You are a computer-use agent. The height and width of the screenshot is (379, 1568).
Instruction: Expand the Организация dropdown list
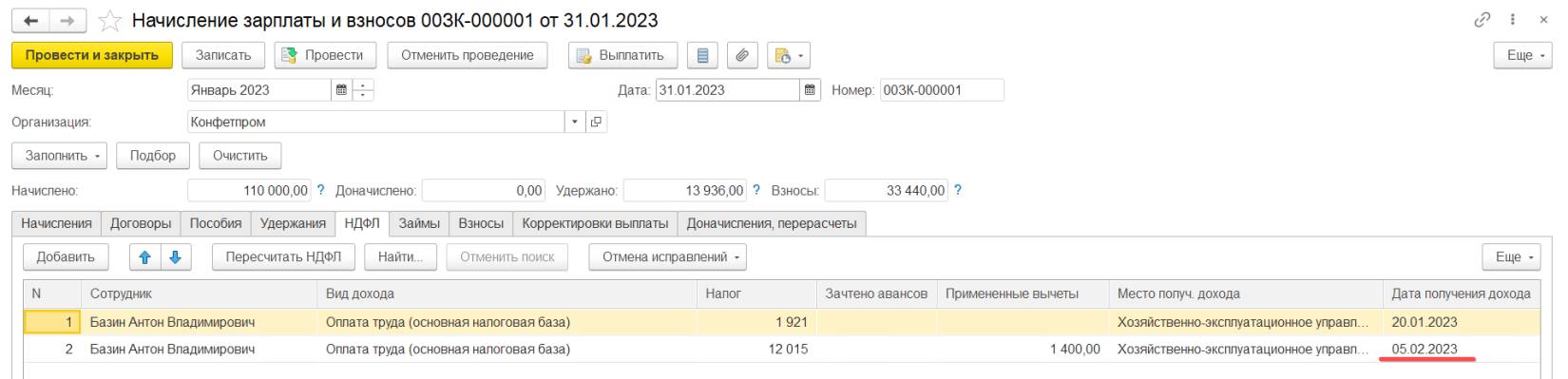tap(576, 122)
